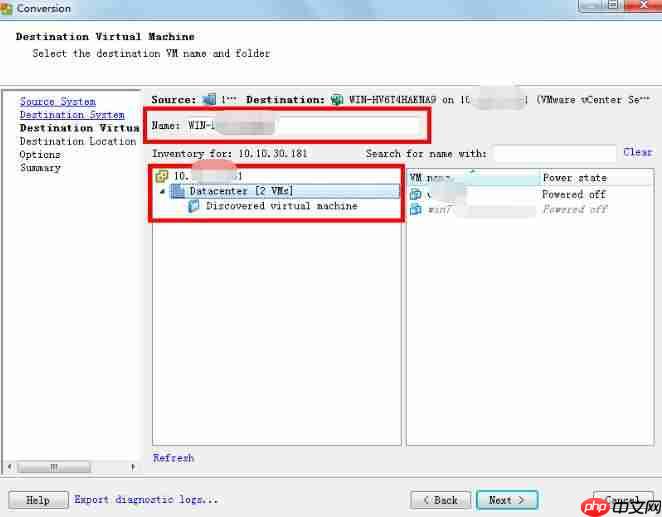Click the Discovered virtual machine folder icon
The width and height of the screenshot is (662, 517).
click(x=194, y=206)
